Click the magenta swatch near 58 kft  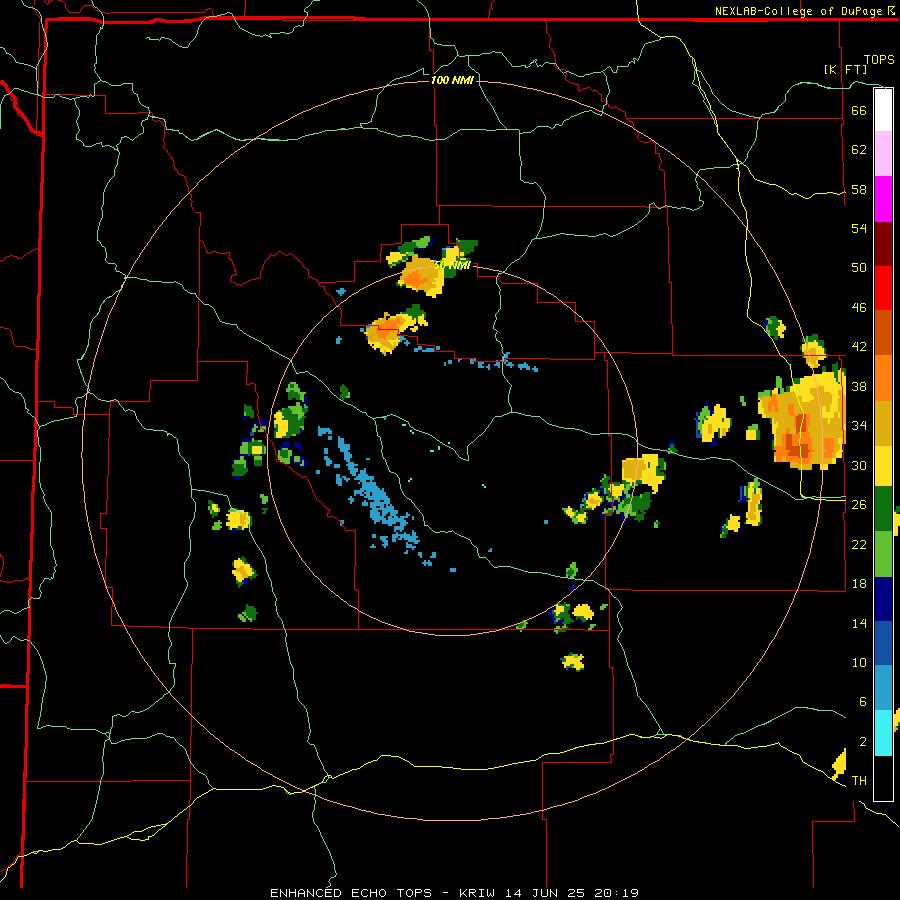[883, 199]
